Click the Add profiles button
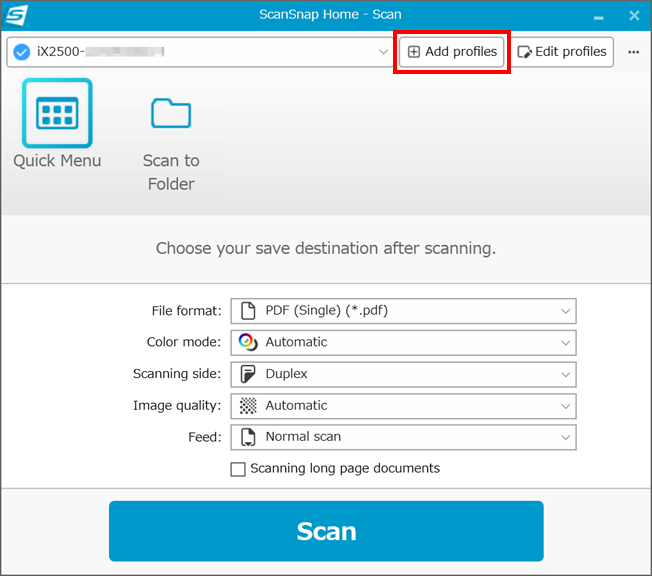 coord(452,52)
